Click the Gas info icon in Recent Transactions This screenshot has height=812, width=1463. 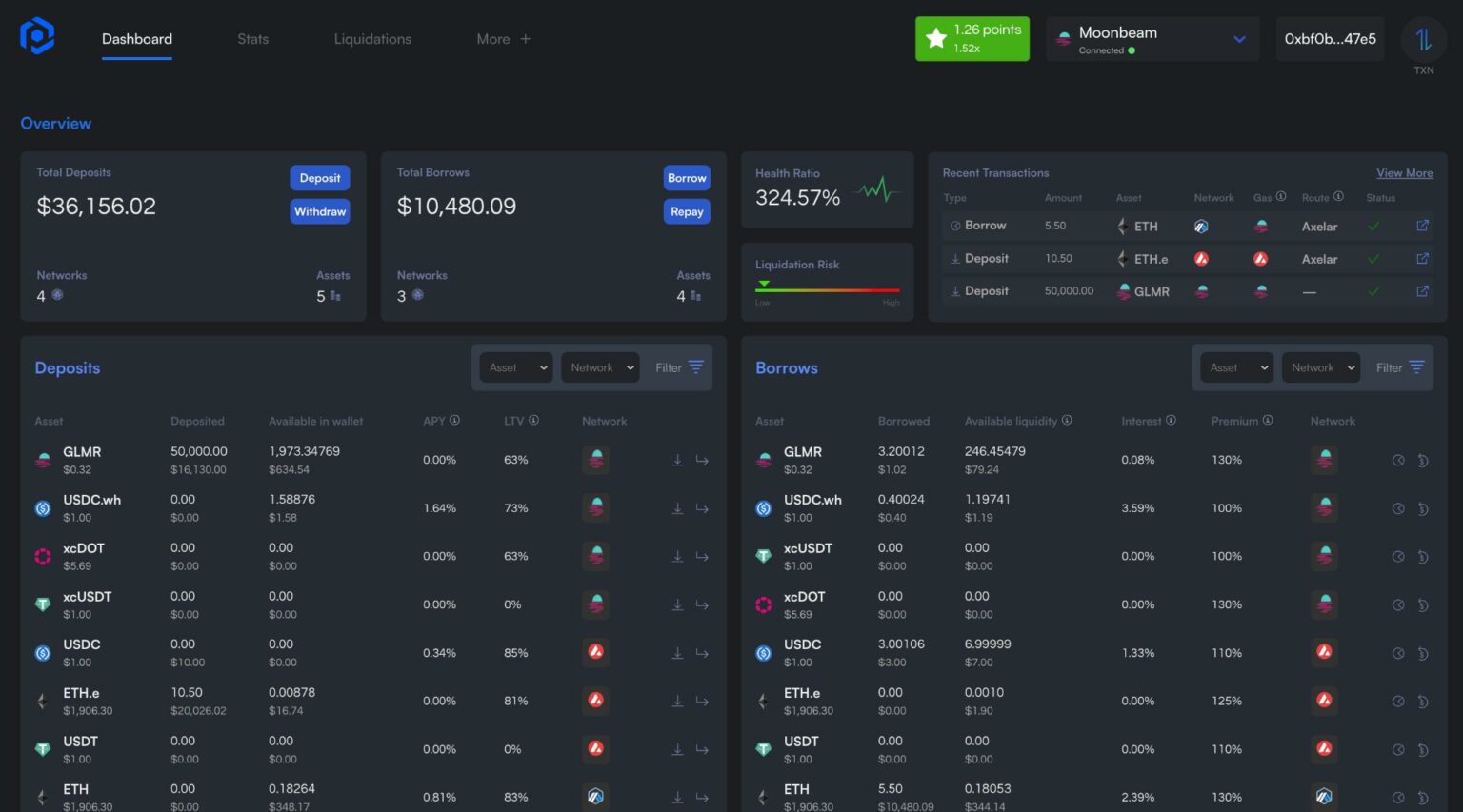tap(1280, 197)
